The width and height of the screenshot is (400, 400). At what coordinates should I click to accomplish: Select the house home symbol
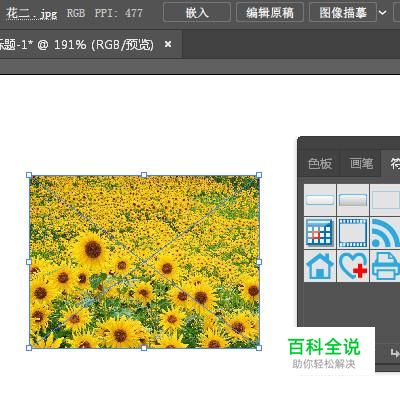(319, 266)
